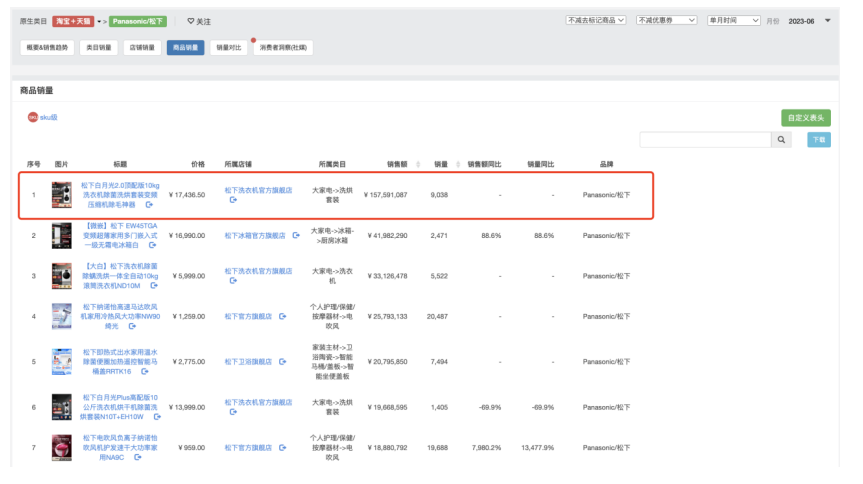
Task: Open the 单月时间 time range dropdown
Action: [734, 20]
